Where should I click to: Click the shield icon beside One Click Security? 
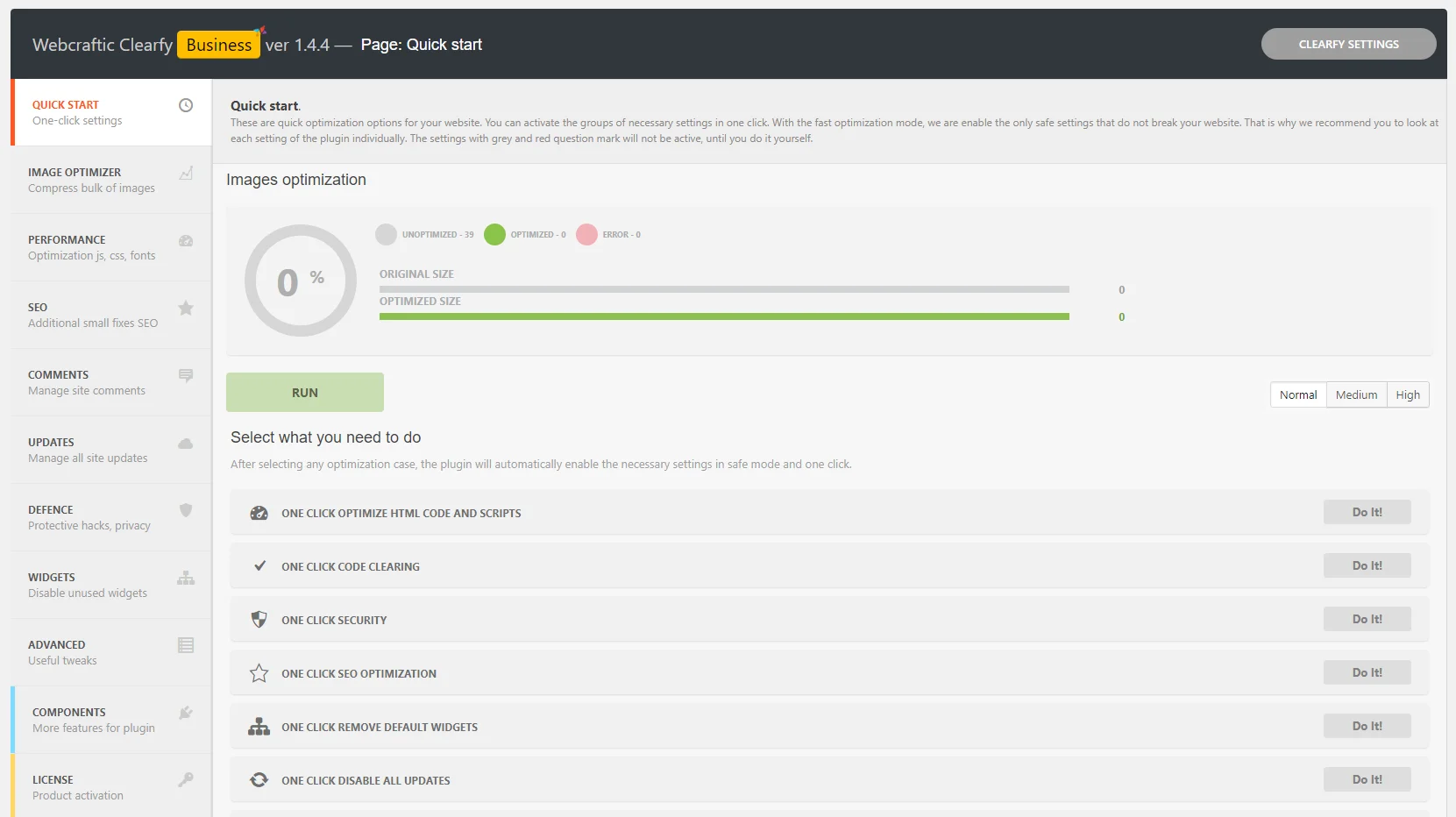pos(259,619)
